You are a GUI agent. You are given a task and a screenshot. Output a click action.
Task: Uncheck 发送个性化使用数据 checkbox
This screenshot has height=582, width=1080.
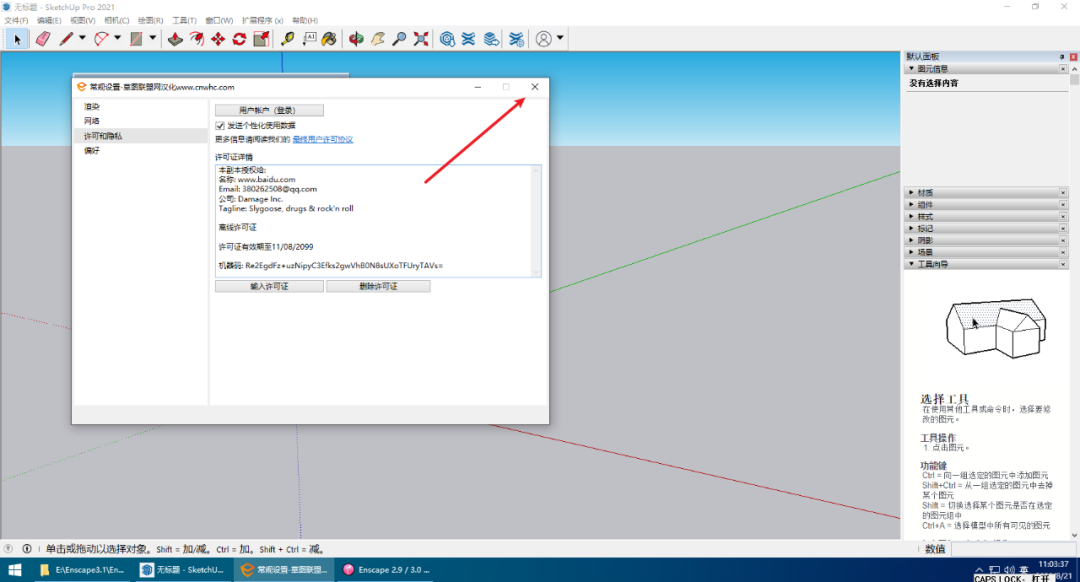coord(220,125)
